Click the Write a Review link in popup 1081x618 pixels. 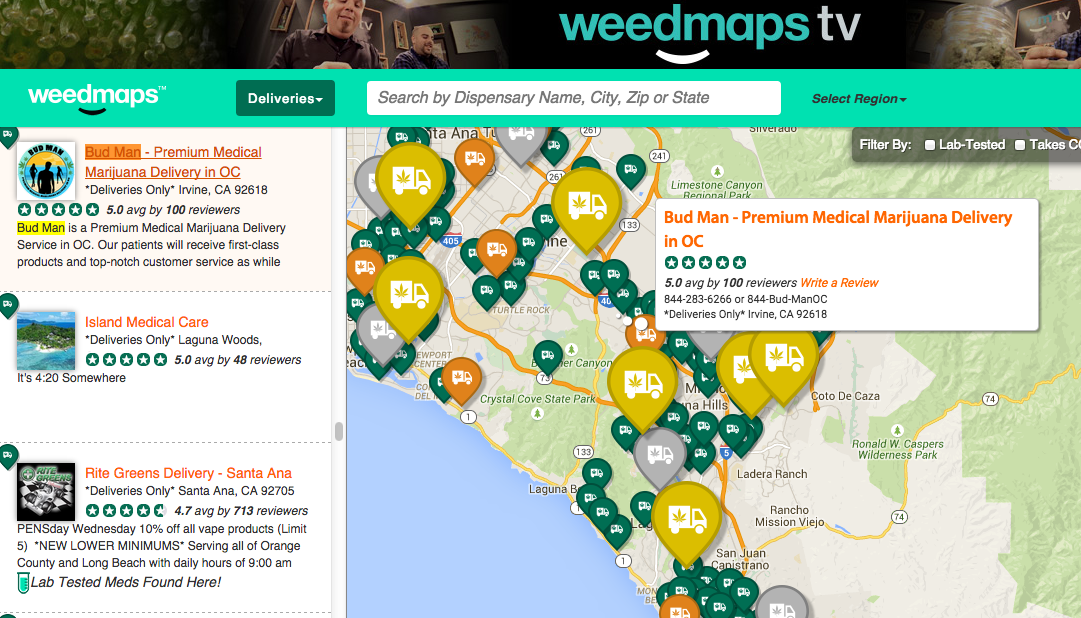pos(839,283)
